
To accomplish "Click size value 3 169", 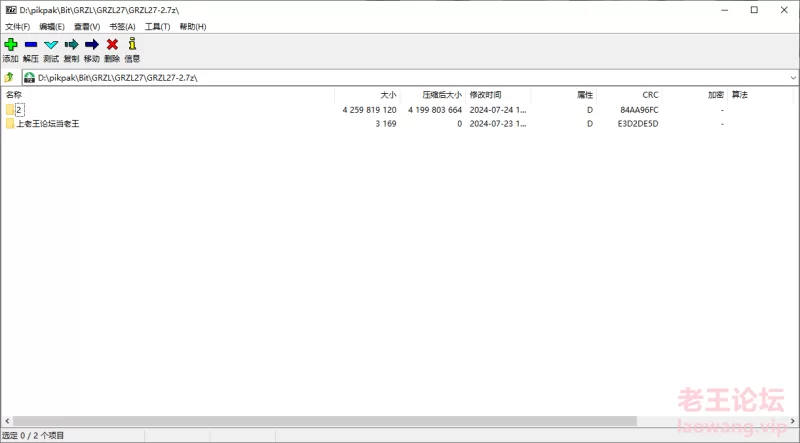I will [386, 124].
